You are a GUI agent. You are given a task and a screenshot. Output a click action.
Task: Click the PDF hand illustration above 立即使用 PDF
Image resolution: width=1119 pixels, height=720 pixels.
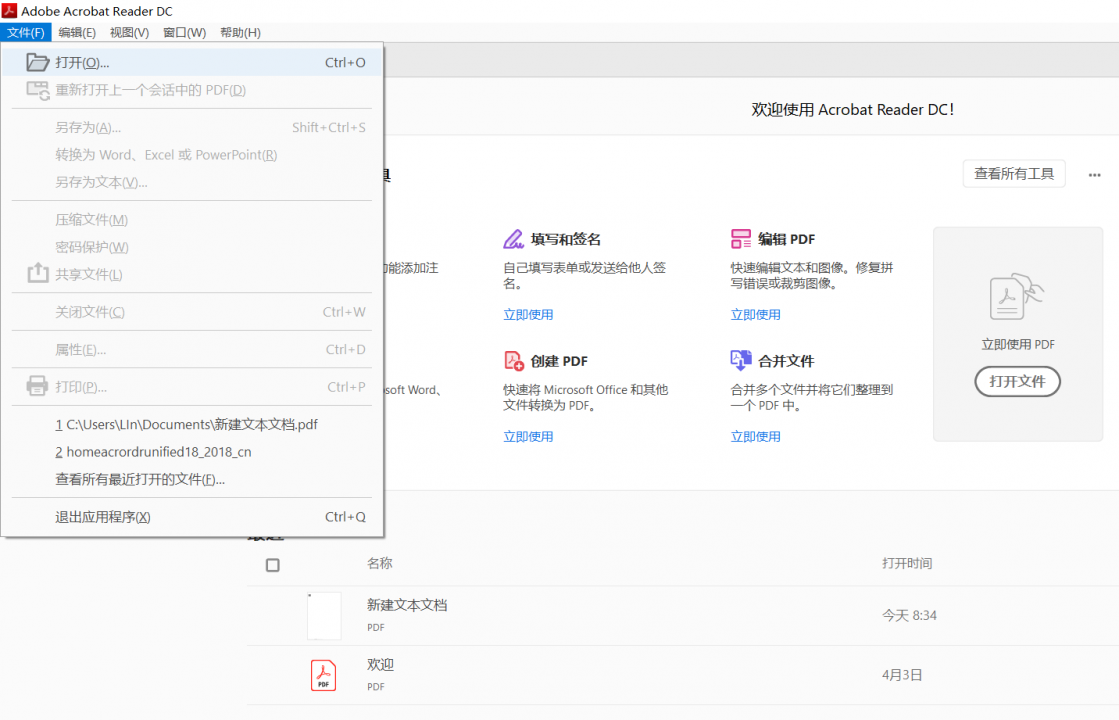(1017, 296)
